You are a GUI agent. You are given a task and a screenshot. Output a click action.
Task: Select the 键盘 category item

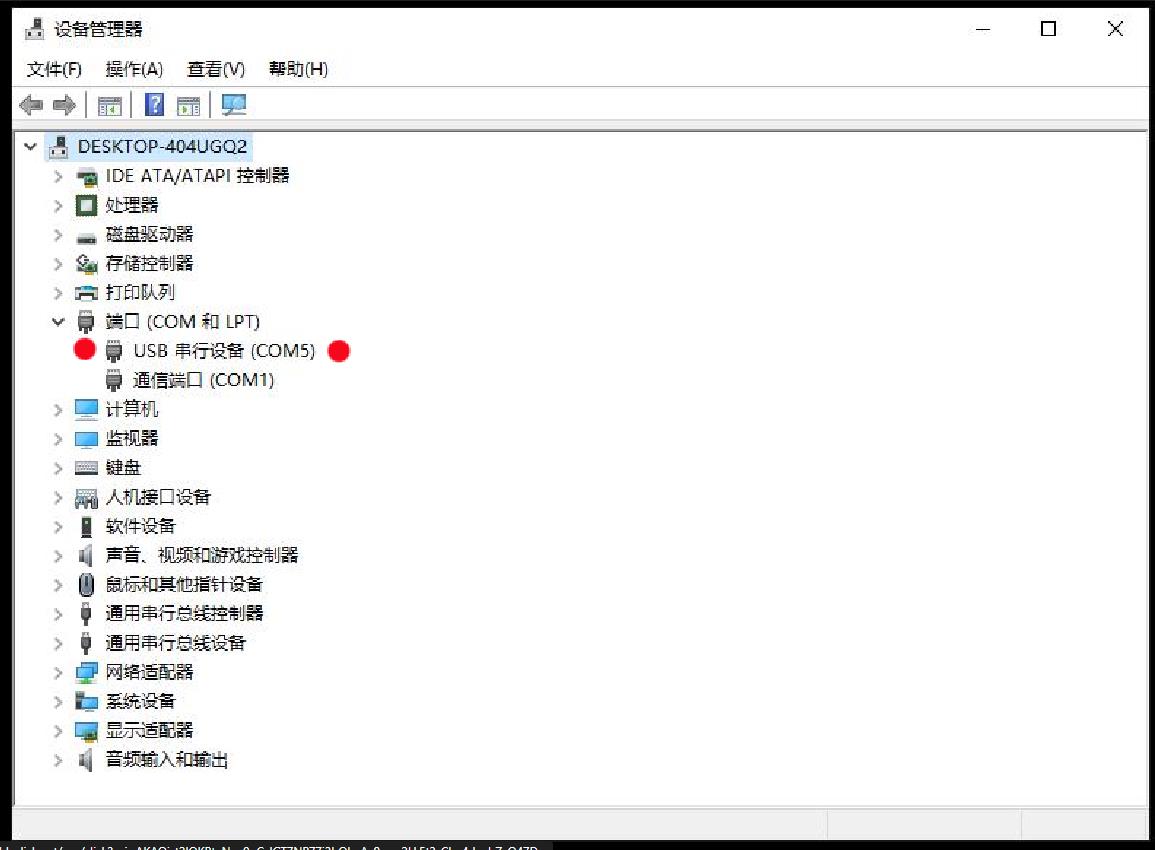coord(123,468)
